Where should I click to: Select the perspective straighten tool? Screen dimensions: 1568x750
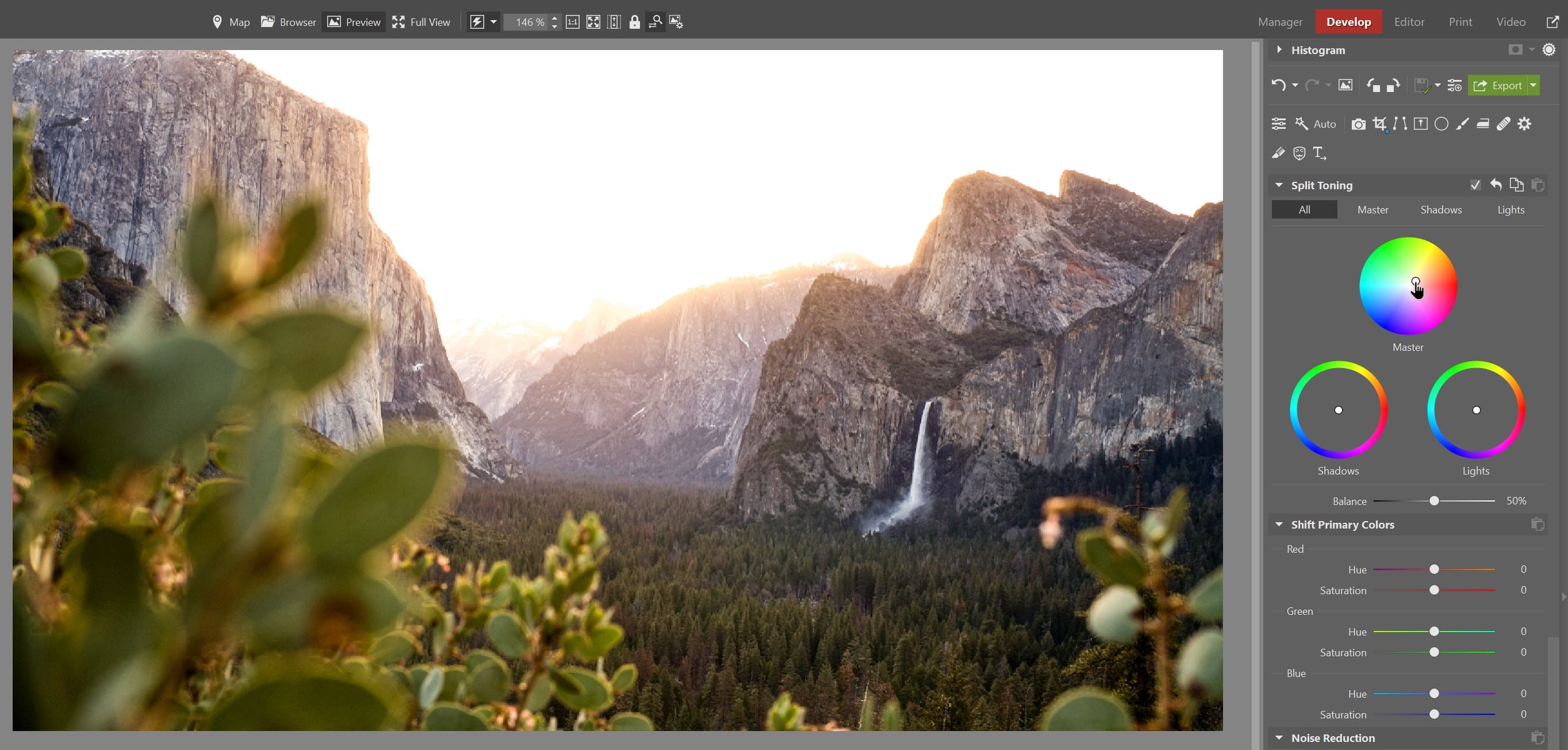[x=1420, y=124]
